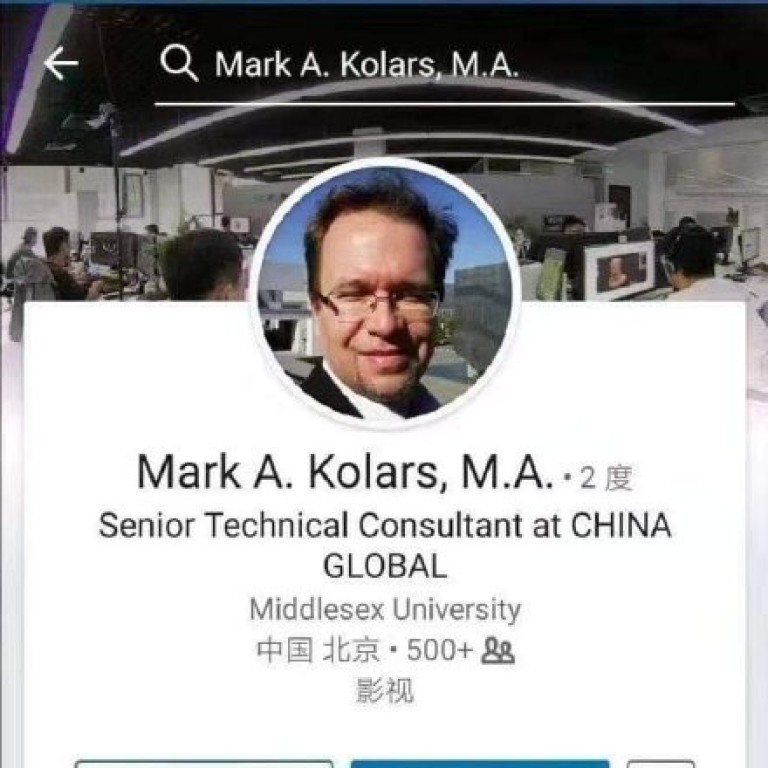View the 500+ connections count
768x768 pixels.
tap(439, 650)
